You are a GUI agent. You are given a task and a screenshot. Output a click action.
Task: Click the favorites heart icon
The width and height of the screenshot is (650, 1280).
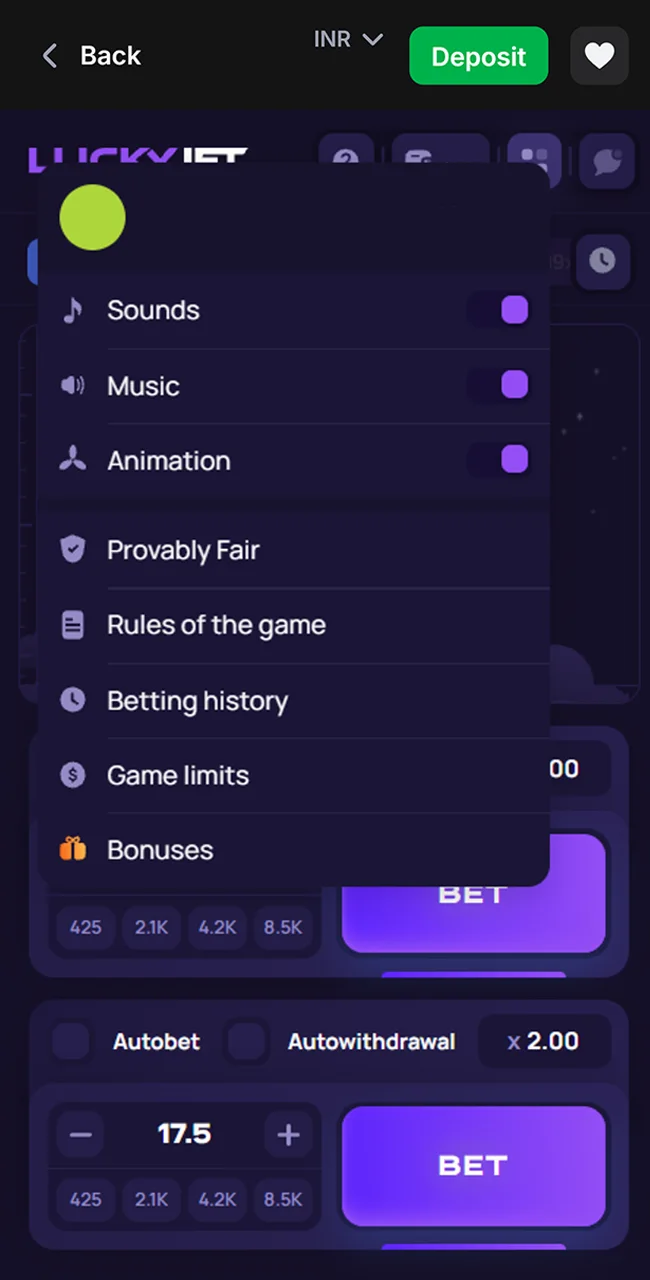(598, 56)
